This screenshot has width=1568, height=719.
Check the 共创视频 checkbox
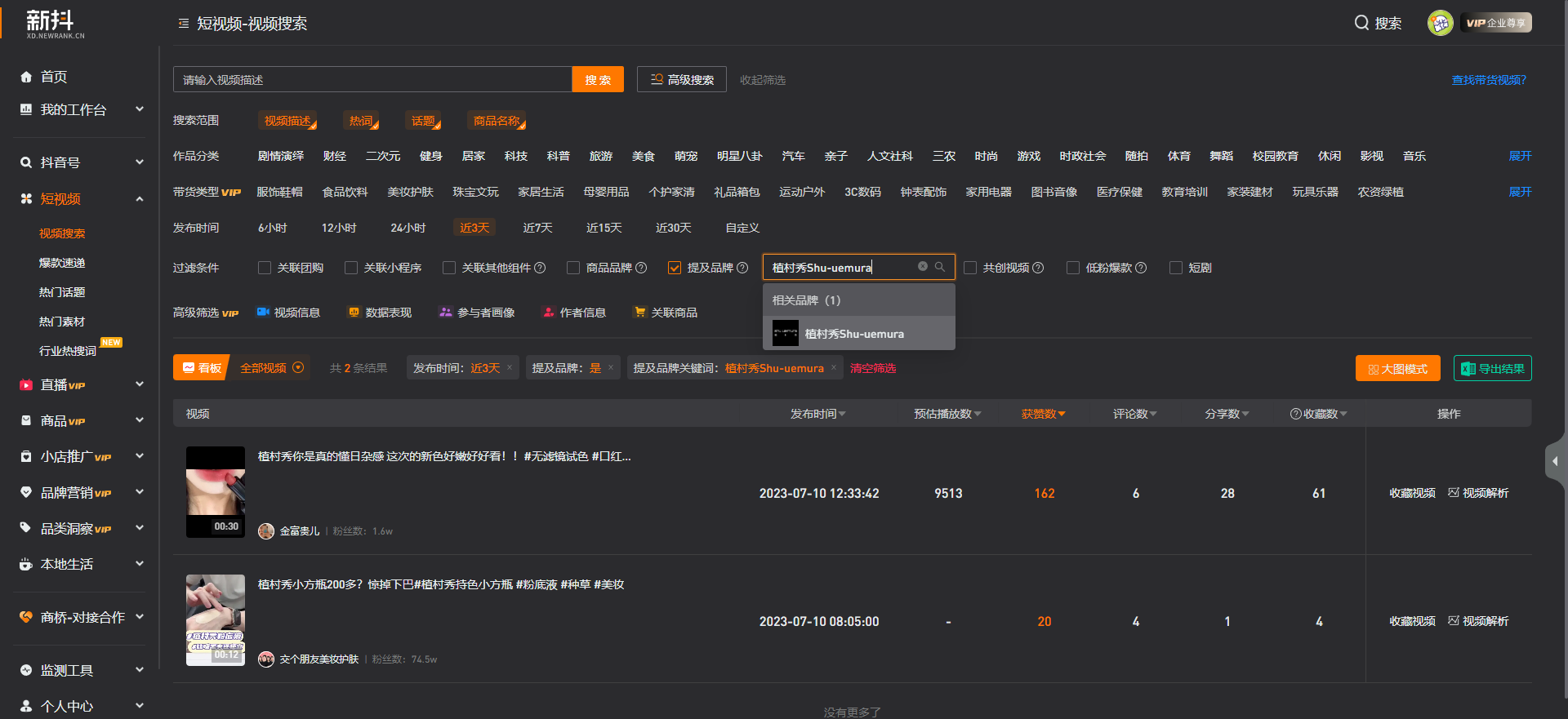pos(970,268)
